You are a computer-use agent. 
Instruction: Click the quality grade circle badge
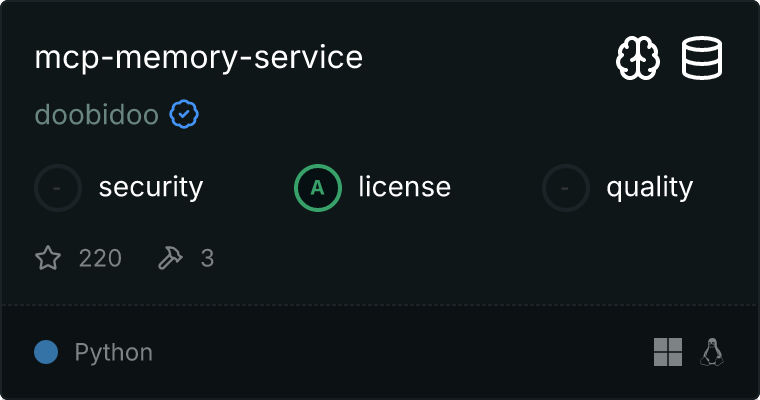(567, 187)
